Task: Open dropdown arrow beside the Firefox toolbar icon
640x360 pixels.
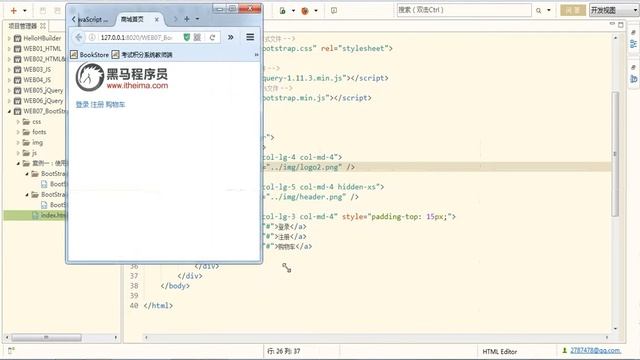Action: click(316, 11)
